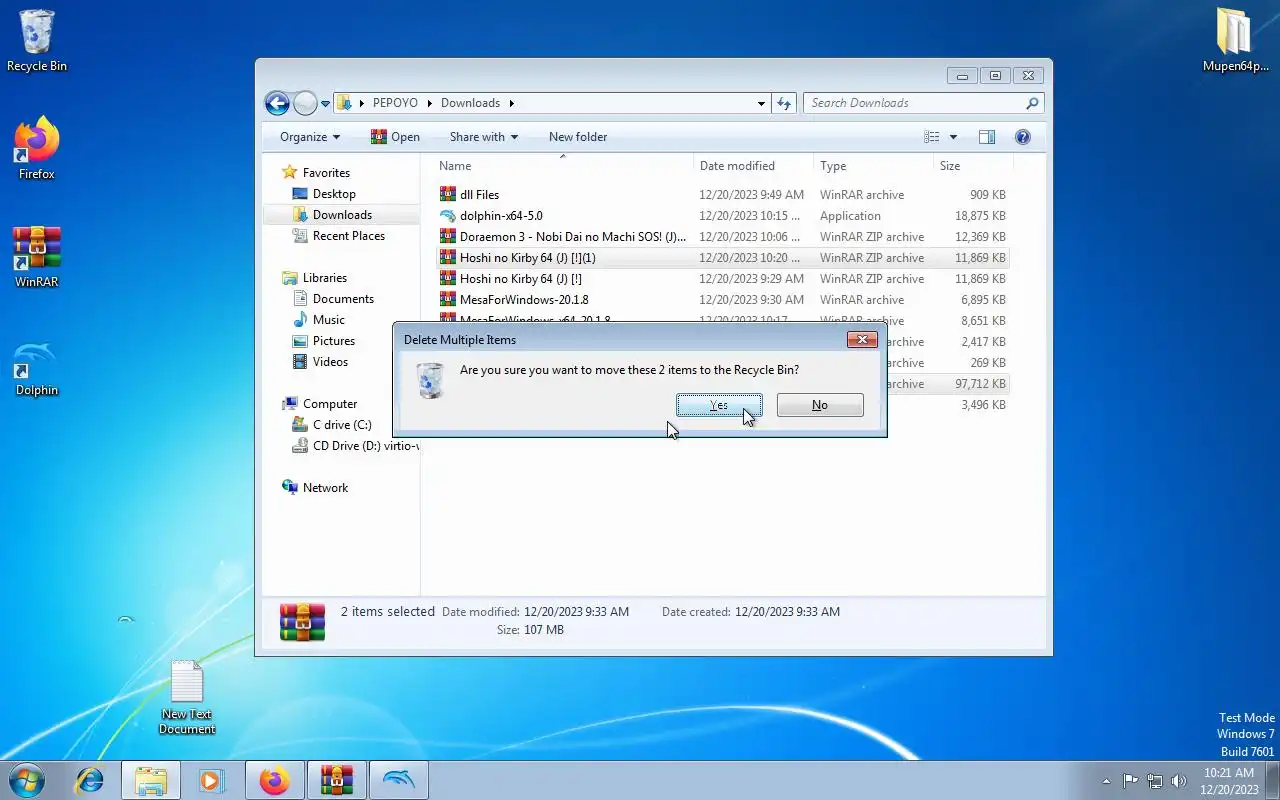
Task: Change view using the view icon
Action: [932, 137]
